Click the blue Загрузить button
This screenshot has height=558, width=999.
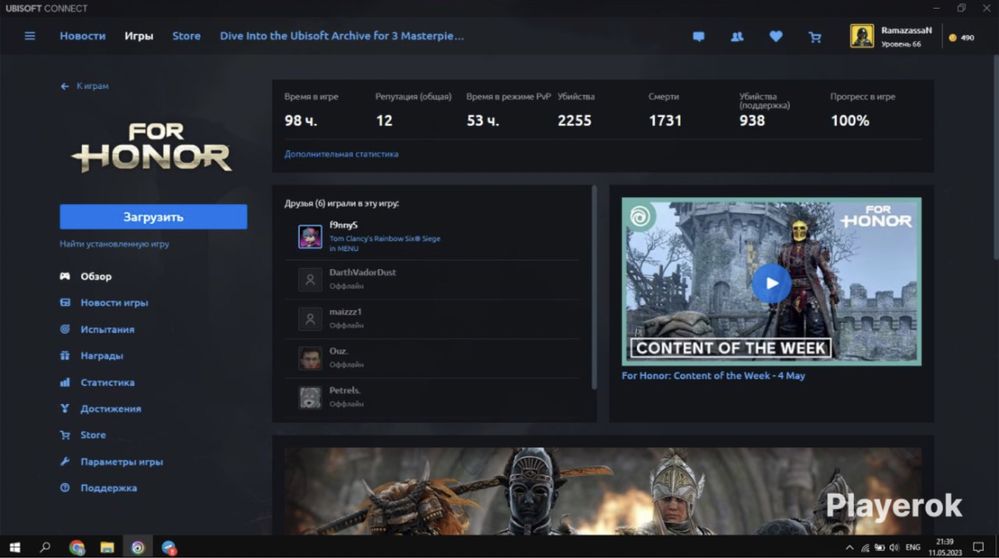pyautogui.click(x=154, y=217)
